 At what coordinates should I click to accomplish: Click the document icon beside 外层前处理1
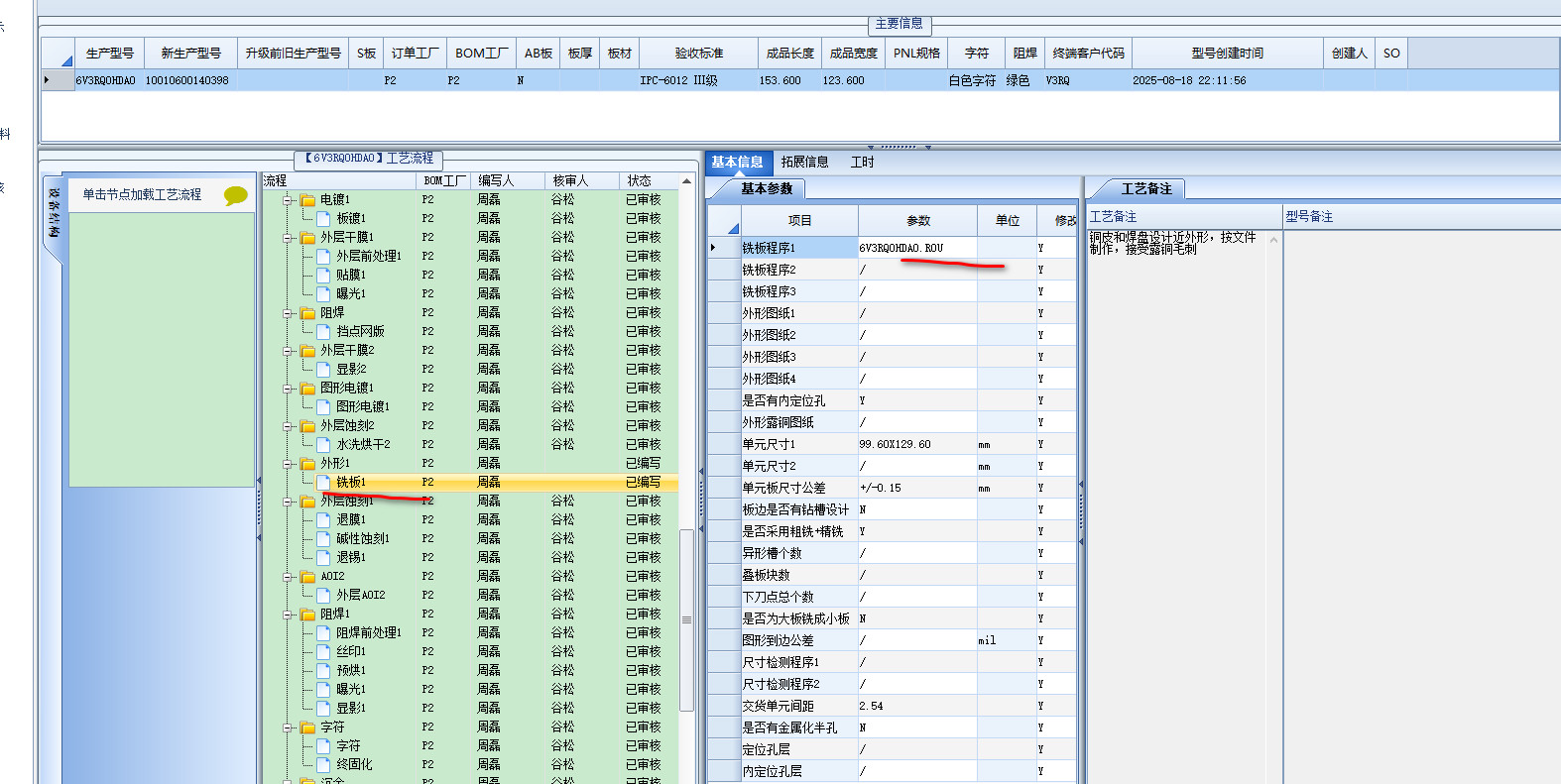(x=323, y=256)
